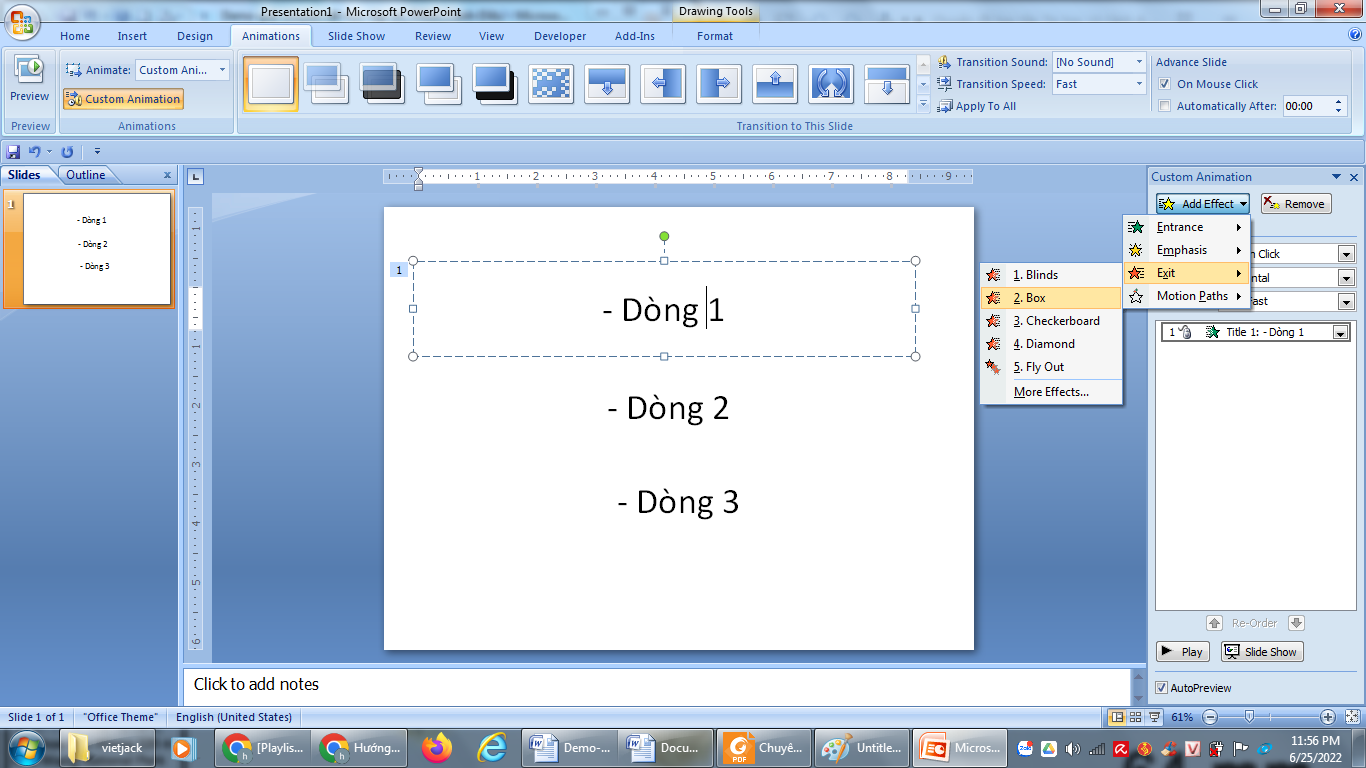Click the Redo icon
The width and height of the screenshot is (1366, 768).
(x=67, y=152)
